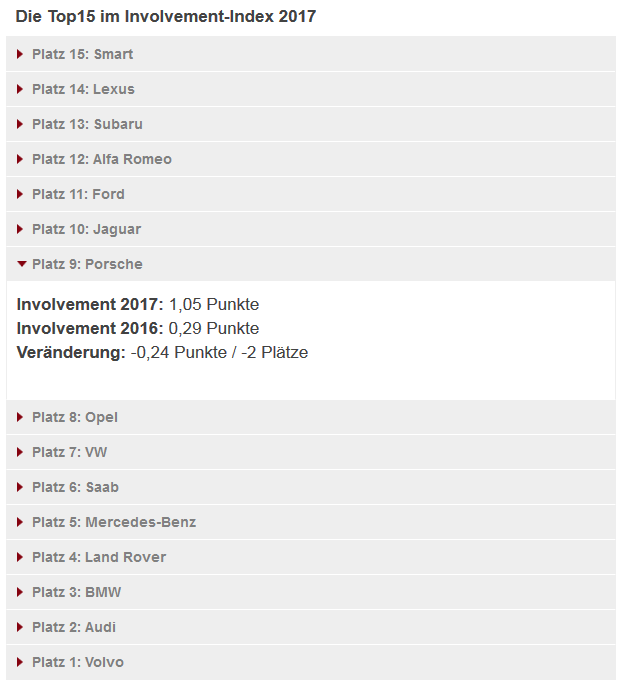Expand Platz 2: Audi details
The height and width of the screenshot is (686, 620).
pos(74,627)
